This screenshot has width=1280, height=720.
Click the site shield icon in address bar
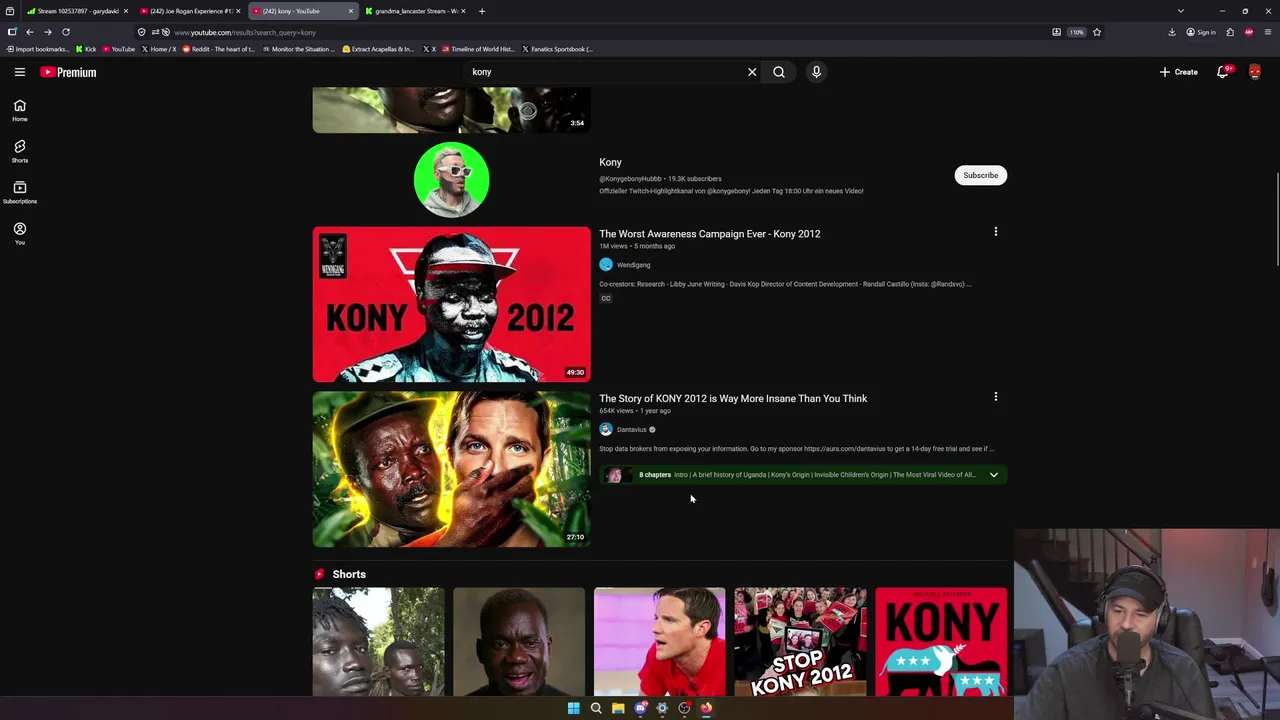click(141, 32)
